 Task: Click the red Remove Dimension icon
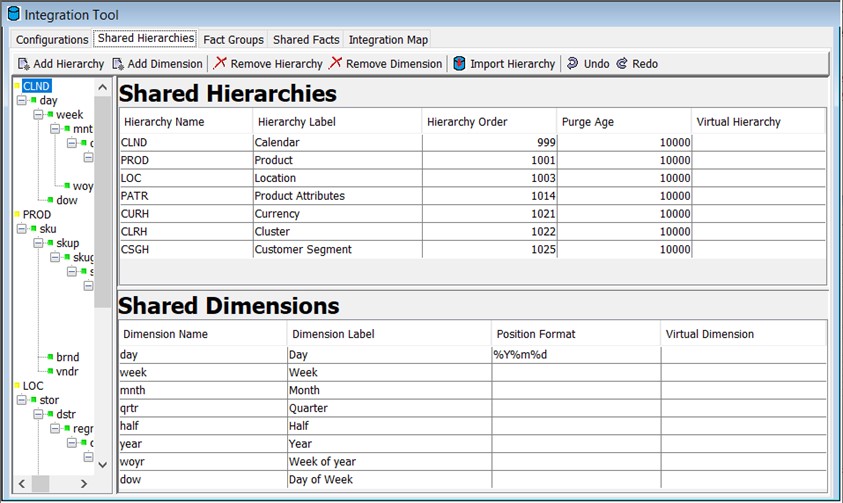335,63
